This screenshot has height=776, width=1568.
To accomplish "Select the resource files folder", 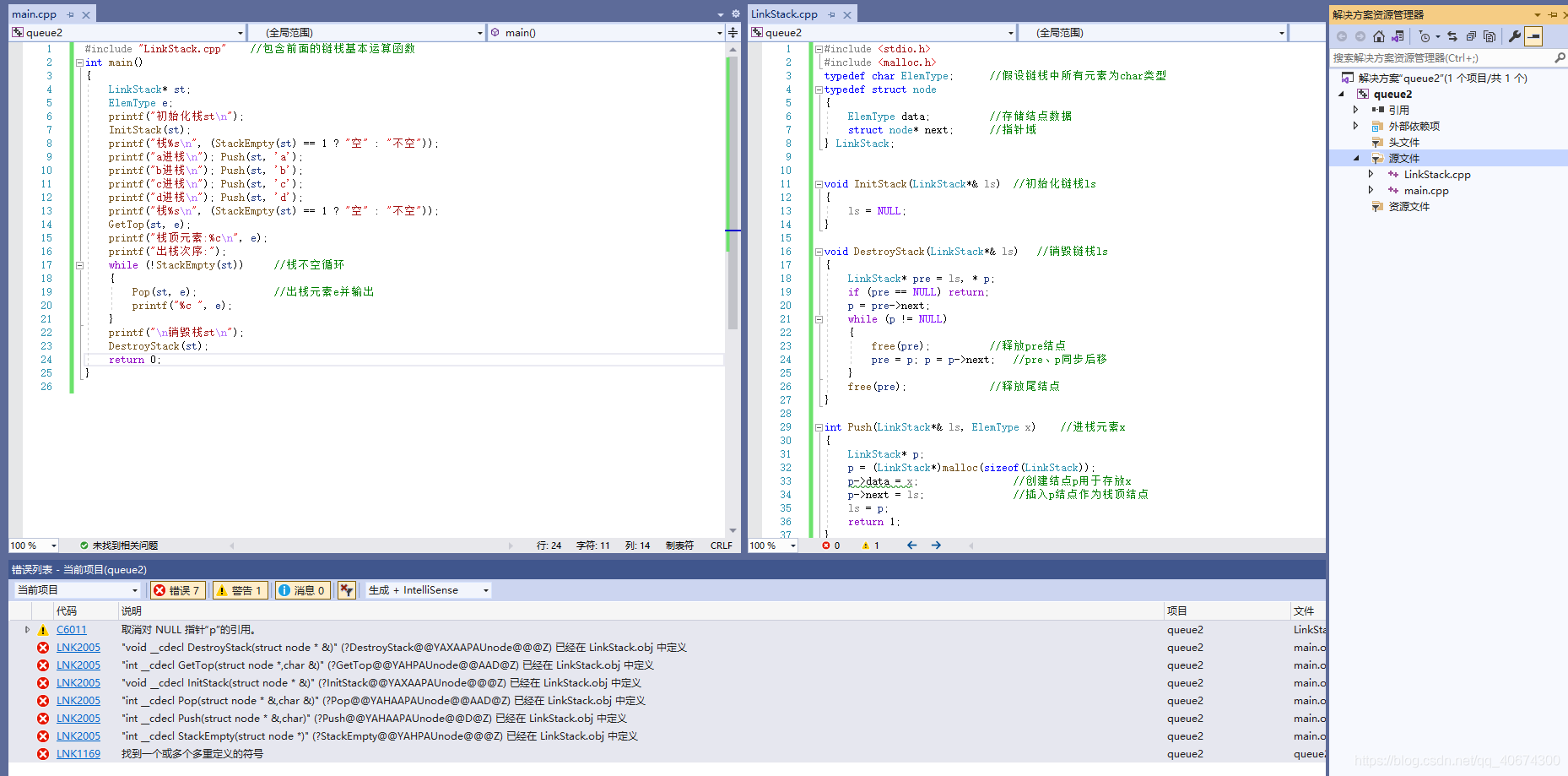I will click(x=1408, y=206).
